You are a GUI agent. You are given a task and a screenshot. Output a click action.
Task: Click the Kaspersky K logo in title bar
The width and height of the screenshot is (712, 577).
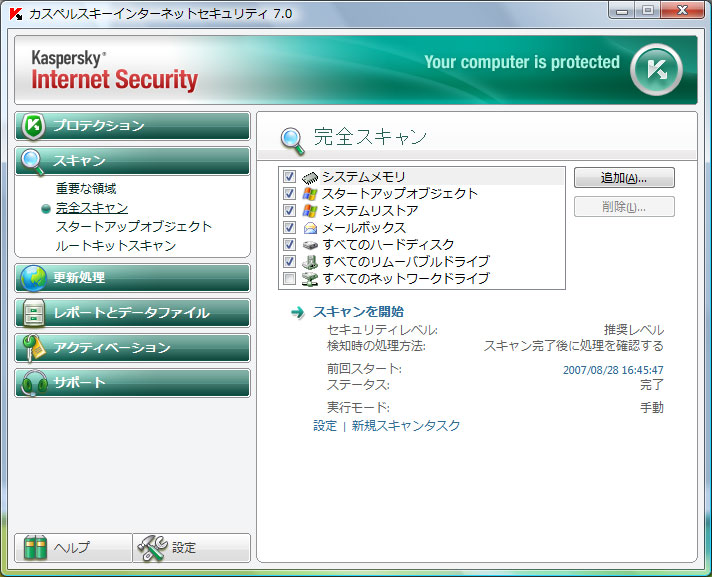click(x=16, y=14)
